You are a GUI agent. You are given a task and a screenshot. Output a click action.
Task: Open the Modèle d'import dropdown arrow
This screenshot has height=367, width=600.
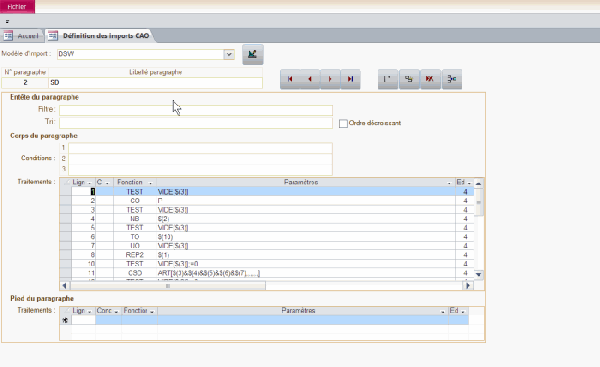click(229, 54)
